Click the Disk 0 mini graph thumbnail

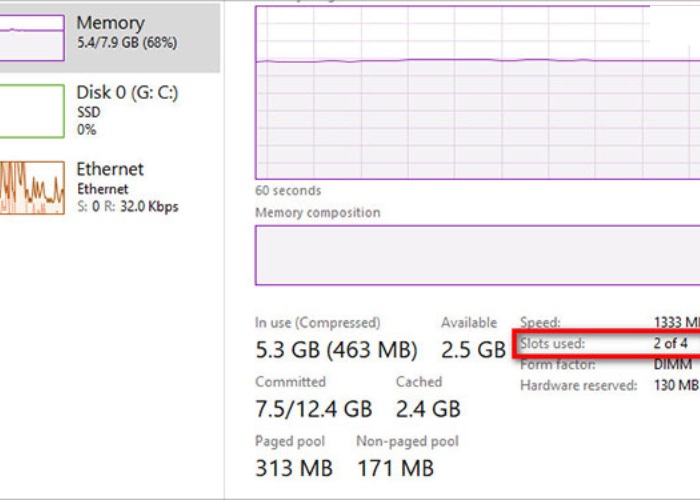pos(32,110)
